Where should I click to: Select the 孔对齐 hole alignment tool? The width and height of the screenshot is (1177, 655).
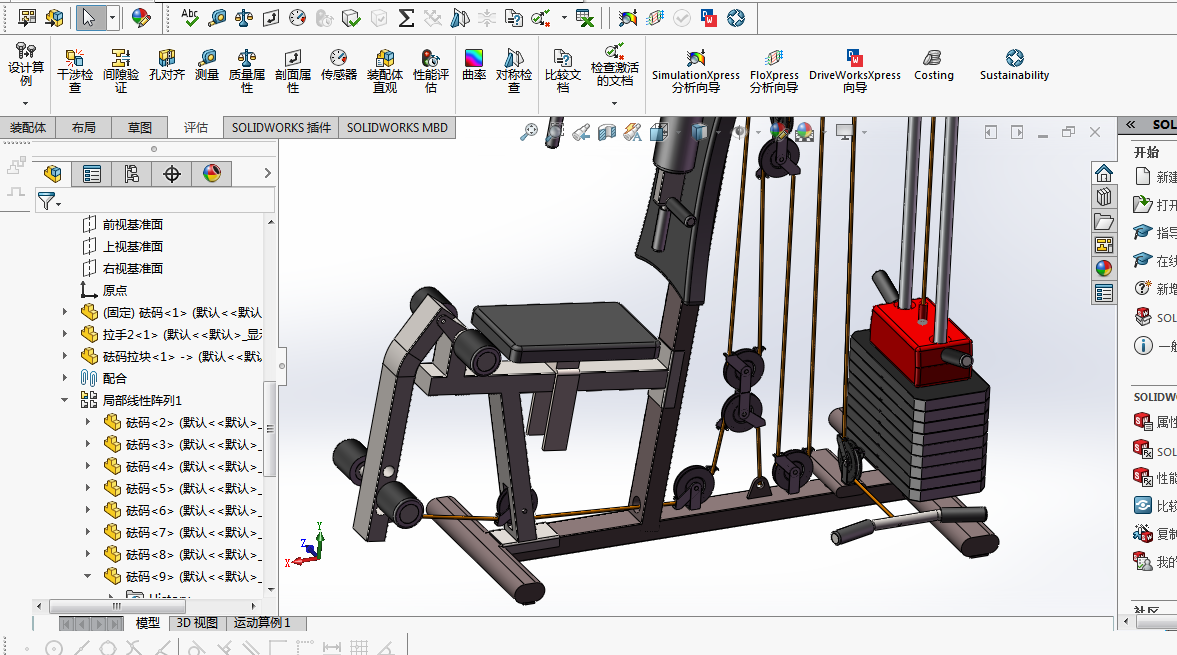pos(167,65)
